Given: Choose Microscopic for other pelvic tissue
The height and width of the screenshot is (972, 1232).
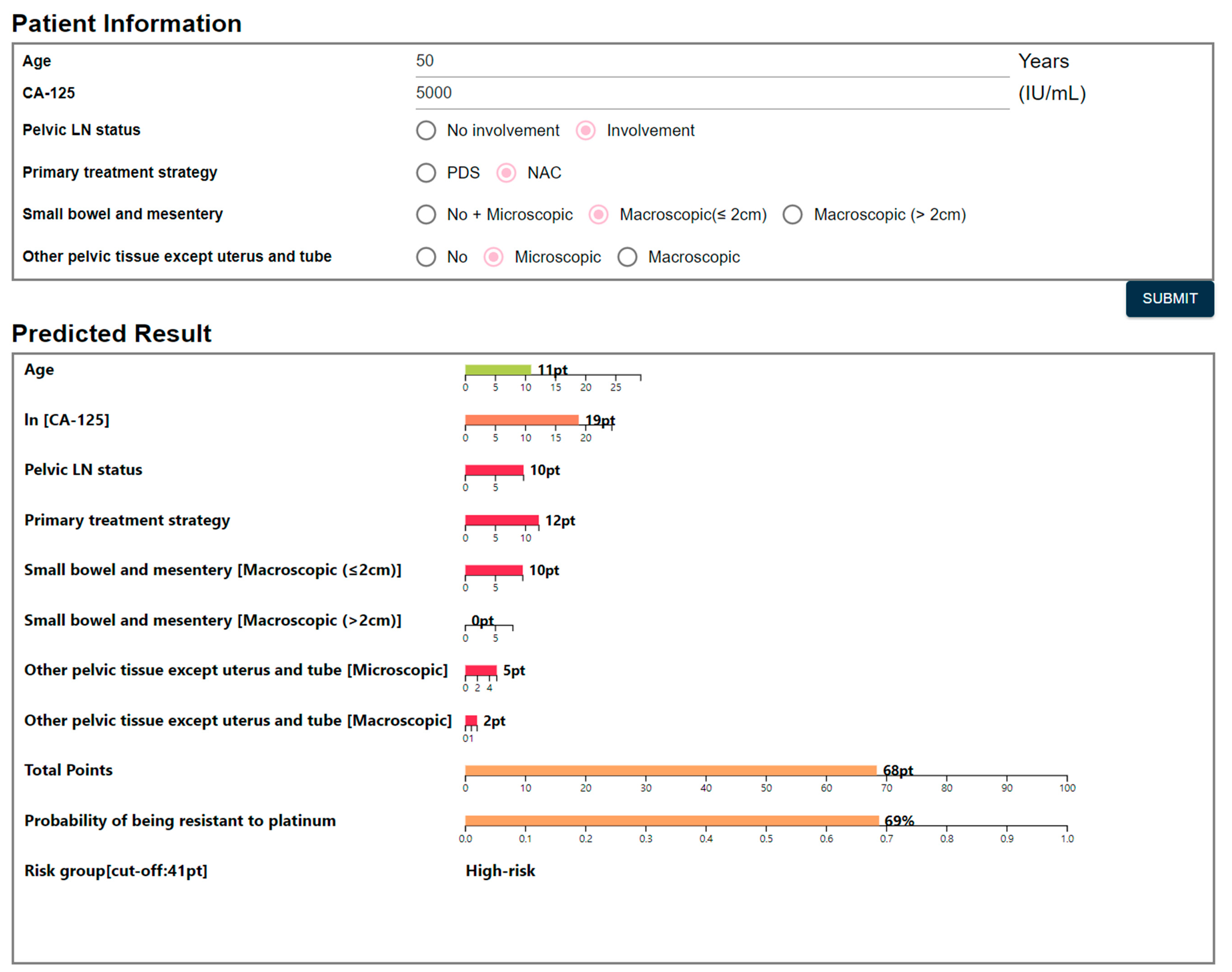Looking at the screenshot, I should [x=494, y=257].
